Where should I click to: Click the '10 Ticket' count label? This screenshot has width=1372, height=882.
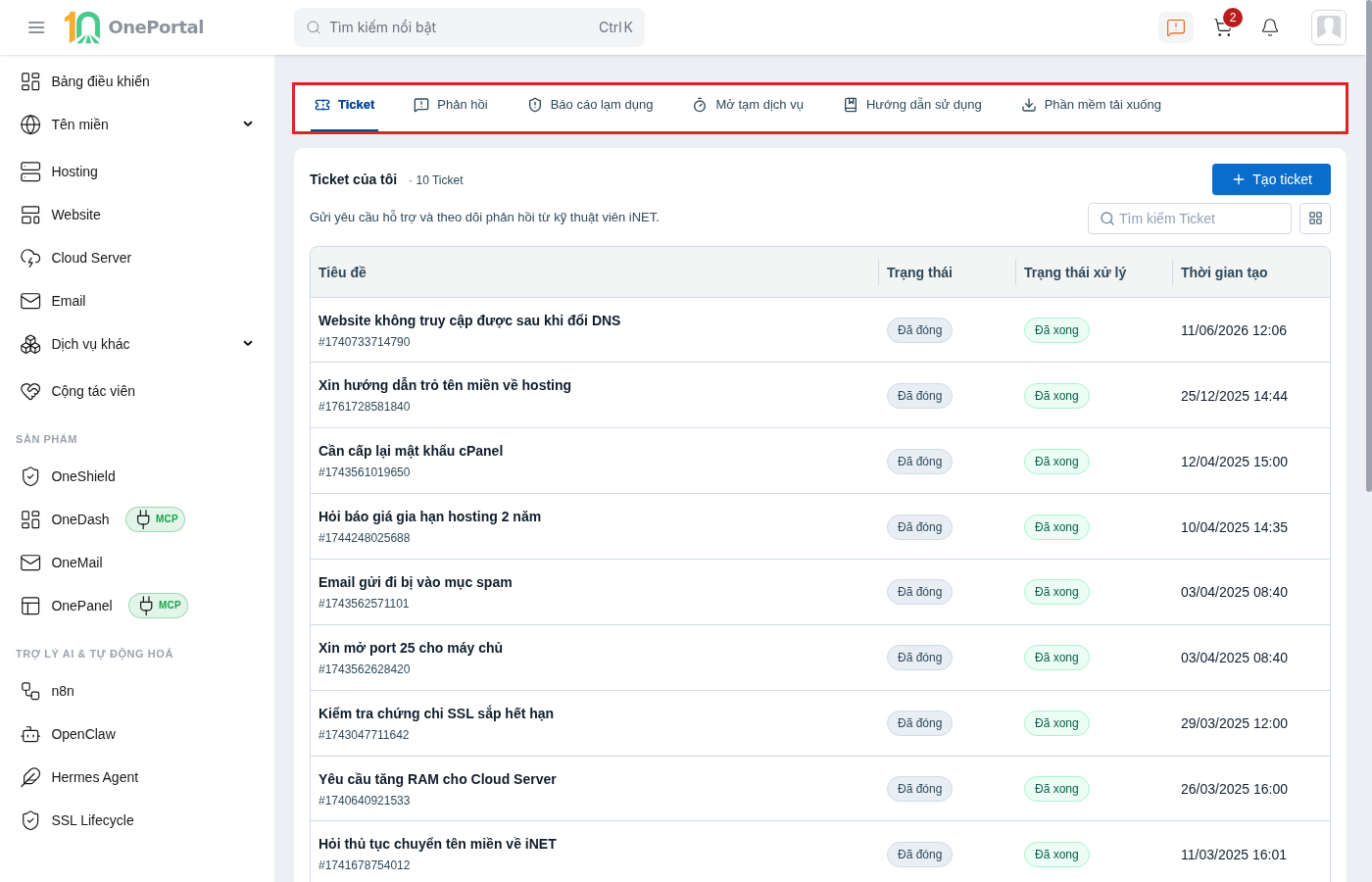point(439,180)
